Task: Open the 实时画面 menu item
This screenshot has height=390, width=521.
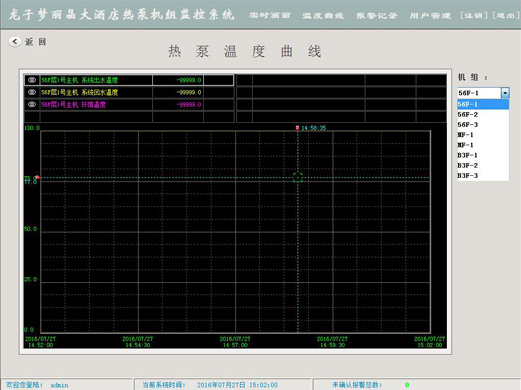Action: pyautogui.click(x=270, y=16)
